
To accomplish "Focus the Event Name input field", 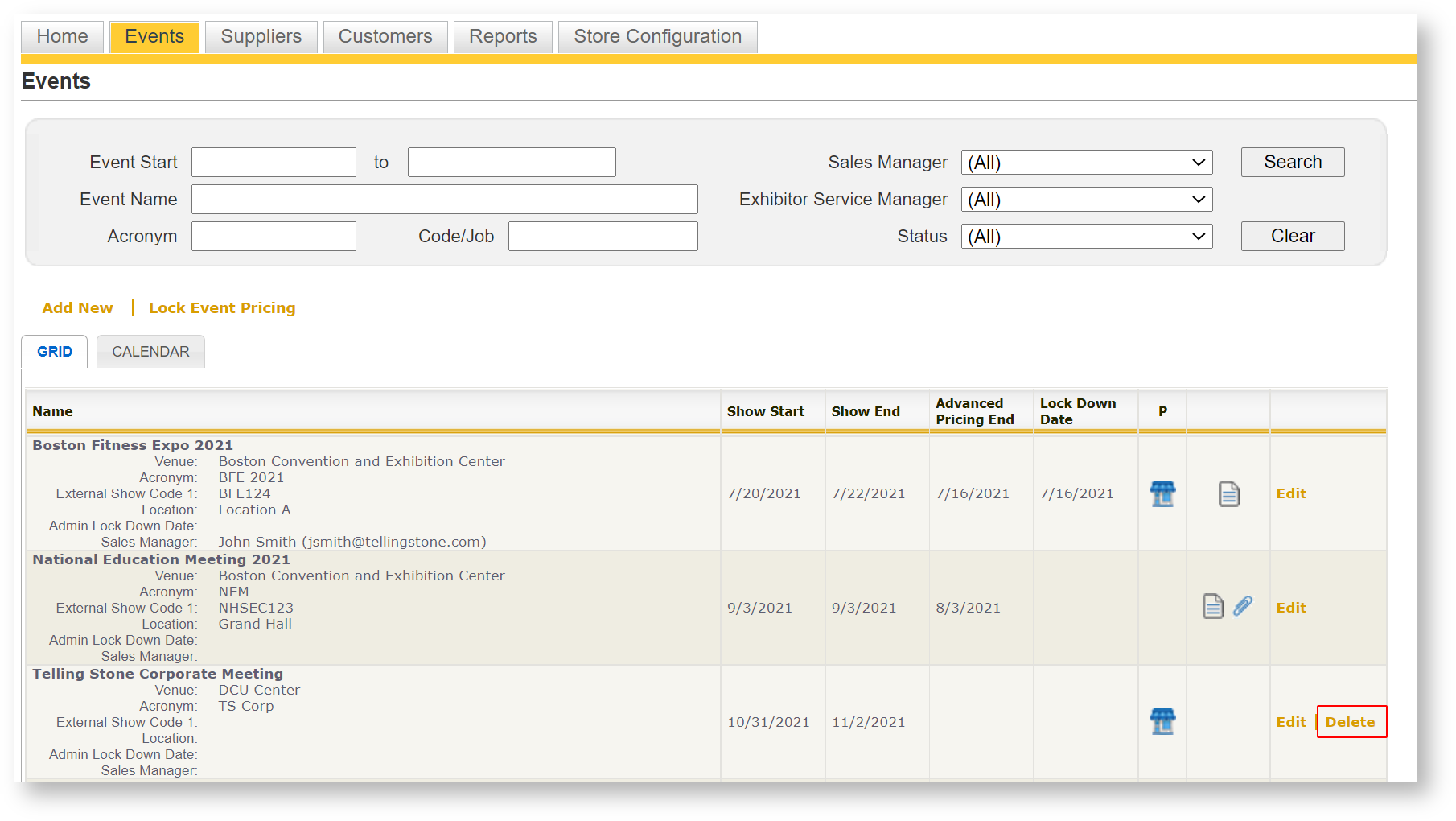I will point(444,200).
